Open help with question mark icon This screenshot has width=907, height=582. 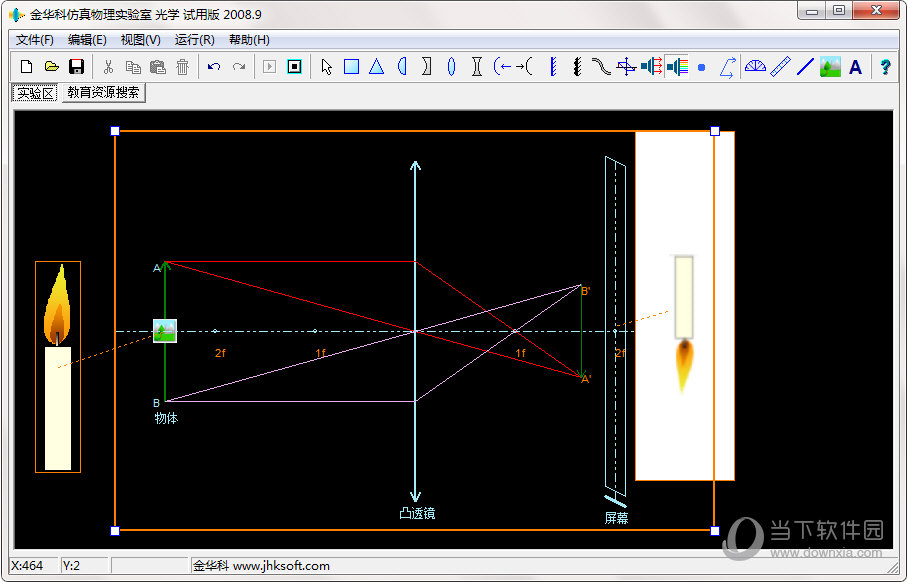(886, 67)
